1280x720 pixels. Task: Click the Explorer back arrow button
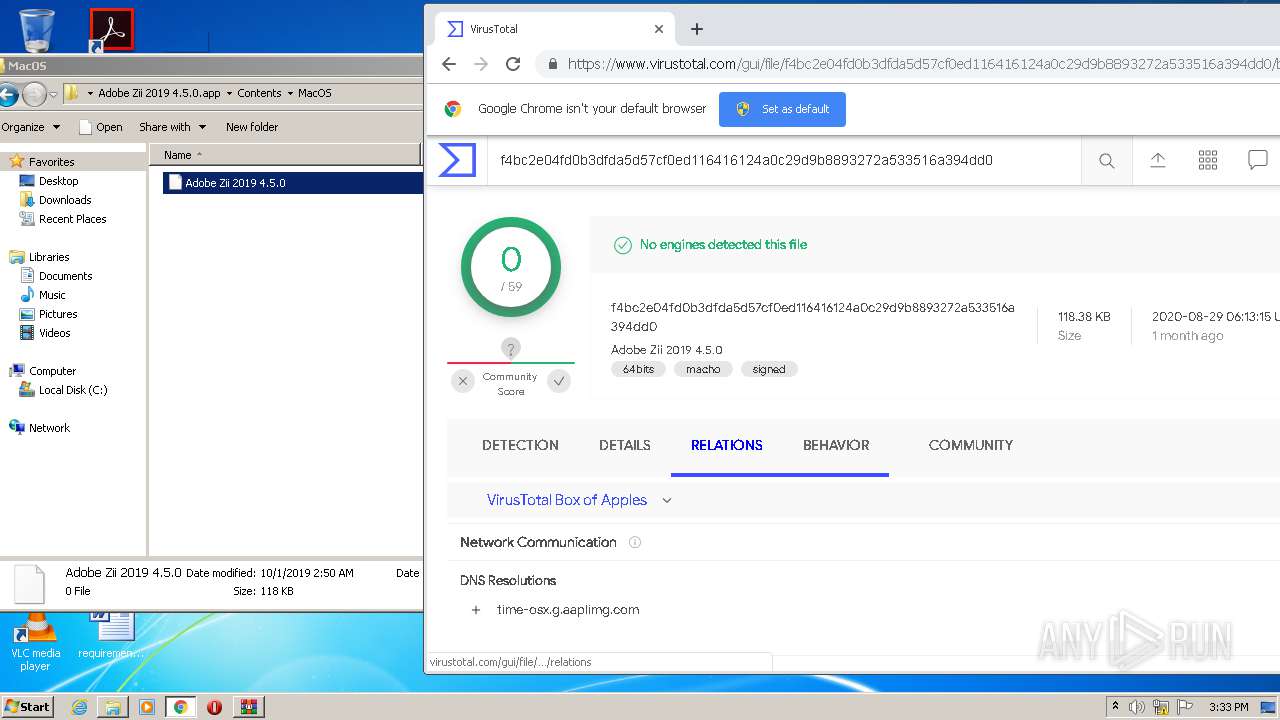click(x=8, y=95)
